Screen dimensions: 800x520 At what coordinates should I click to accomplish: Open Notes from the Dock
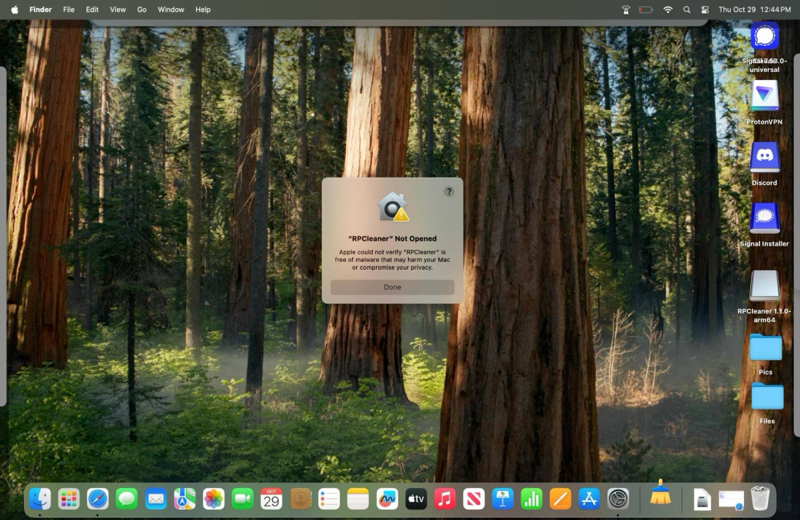tap(358, 499)
